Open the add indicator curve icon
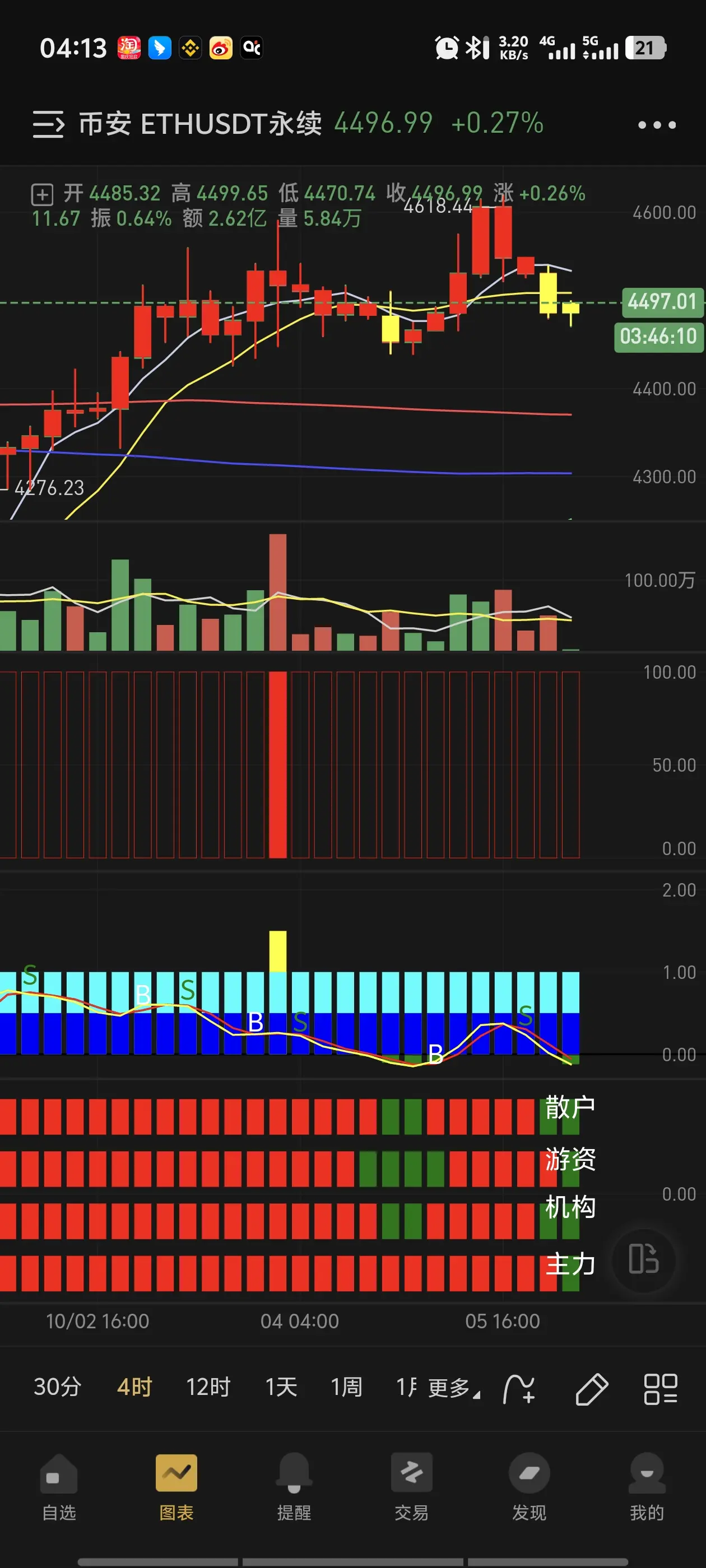Screen dimensions: 706x1568 [519, 1389]
